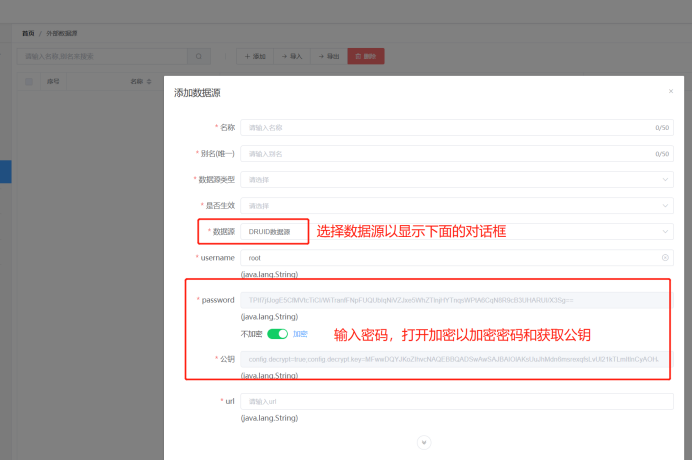Toggle the 加密 encryption switch

pyautogui.click(x=277, y=334)
